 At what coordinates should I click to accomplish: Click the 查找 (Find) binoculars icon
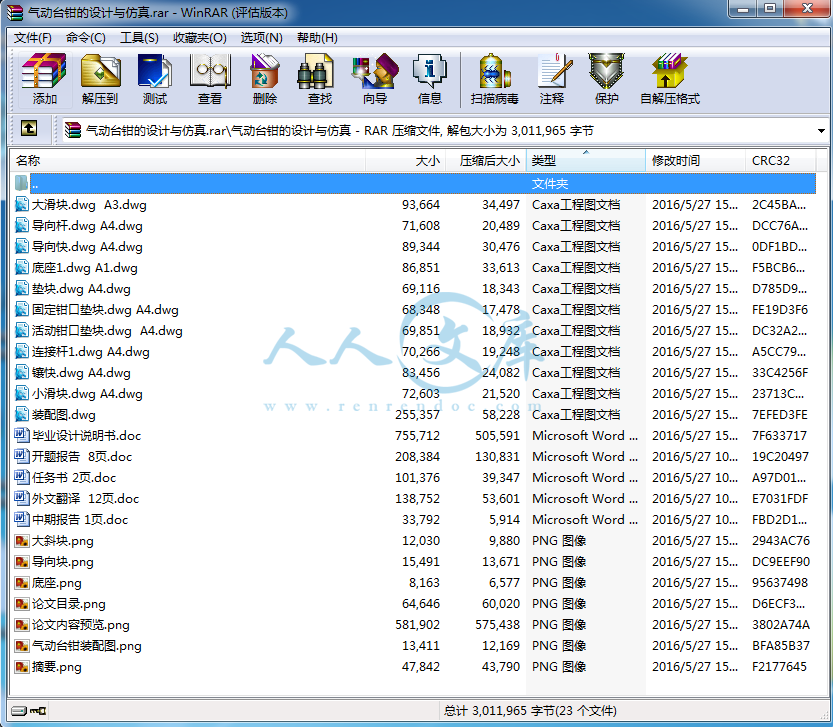point(320,79)
